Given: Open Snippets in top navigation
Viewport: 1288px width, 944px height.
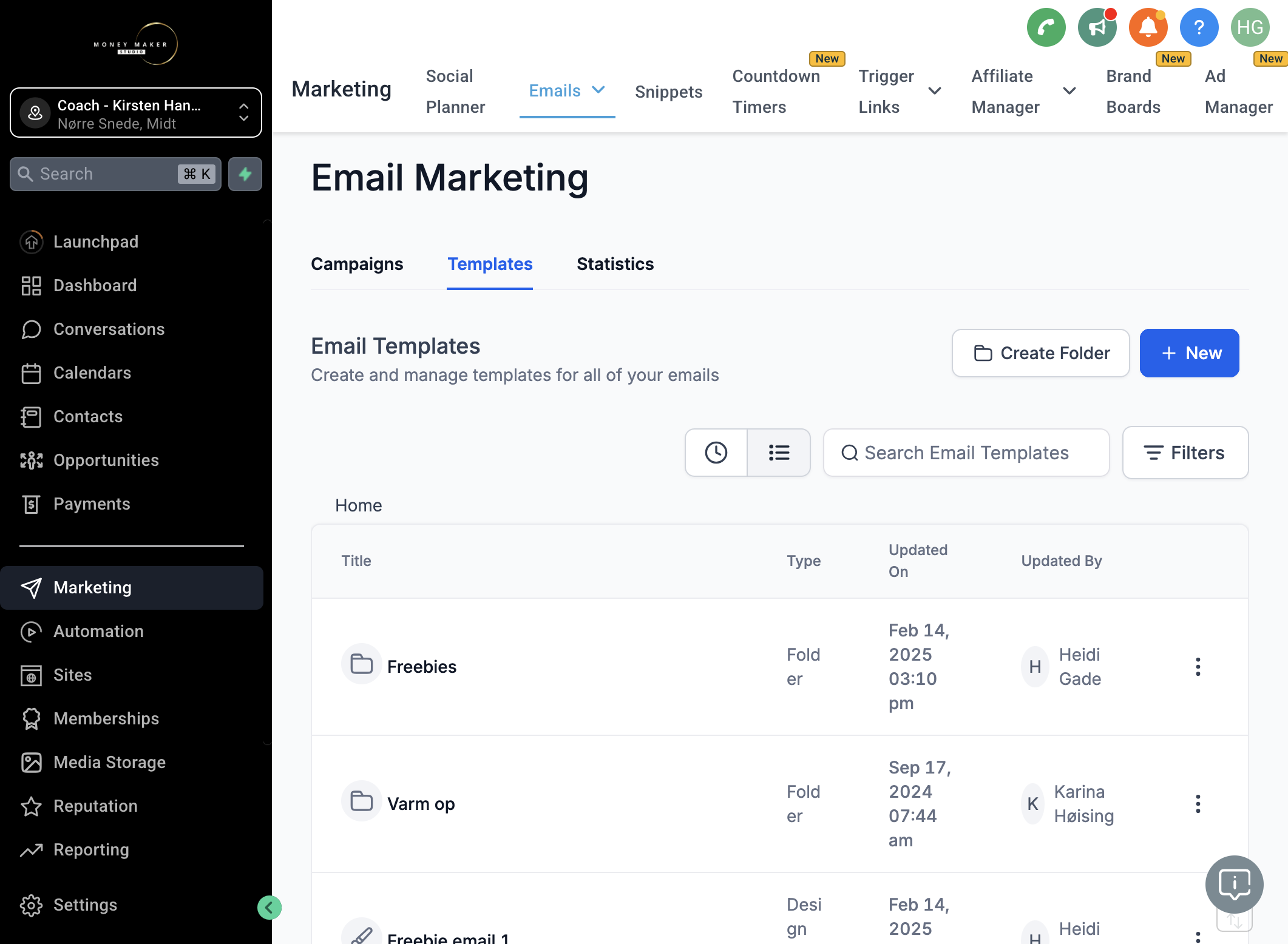Looking at the screenshot, I should 668,92.
